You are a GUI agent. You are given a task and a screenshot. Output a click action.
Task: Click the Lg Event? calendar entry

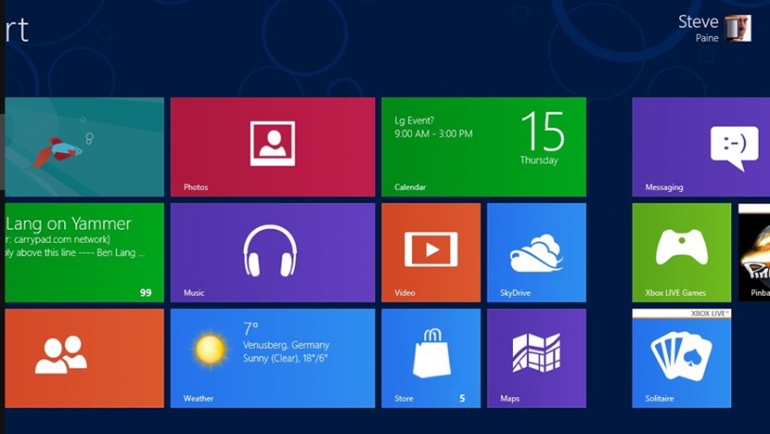tap(414, 120)
